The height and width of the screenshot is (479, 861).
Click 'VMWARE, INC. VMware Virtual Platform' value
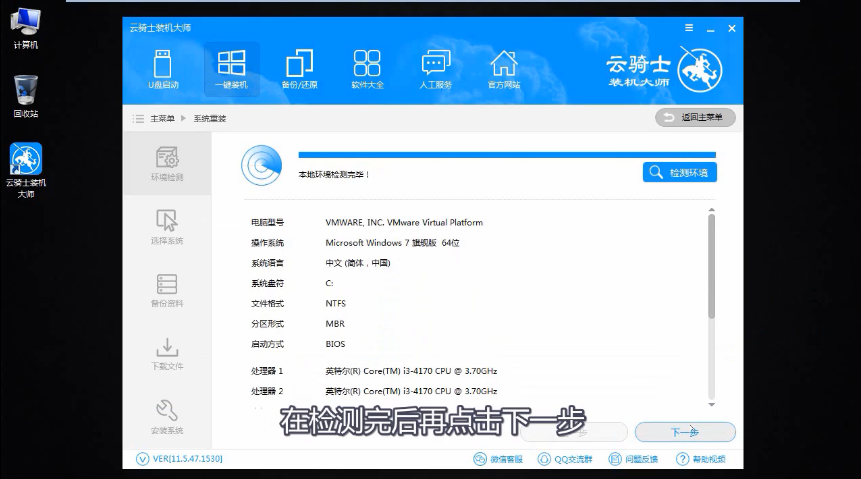pyautogui.click(x=404, y=222)
